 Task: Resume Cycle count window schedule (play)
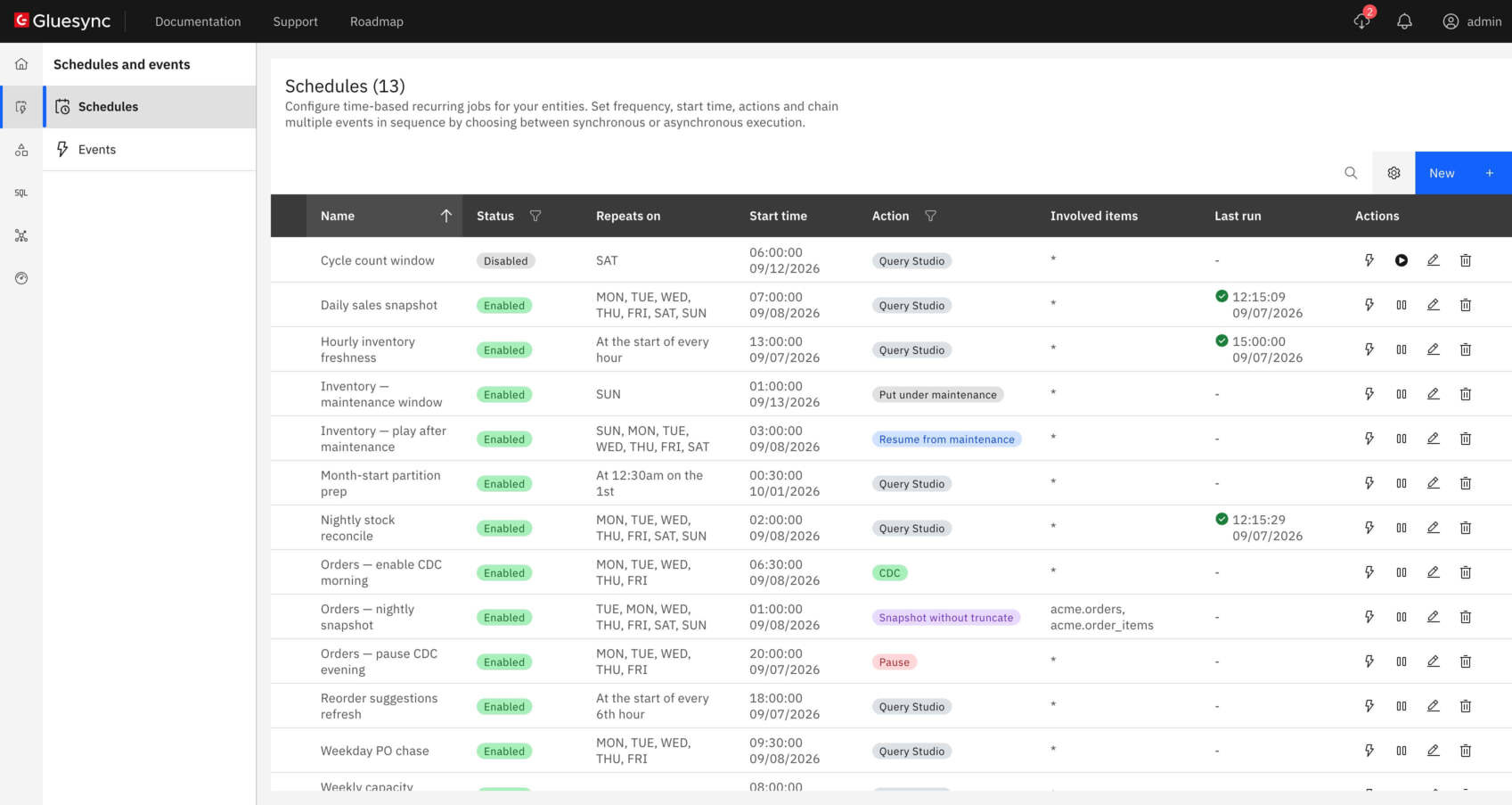(1402, 260)
